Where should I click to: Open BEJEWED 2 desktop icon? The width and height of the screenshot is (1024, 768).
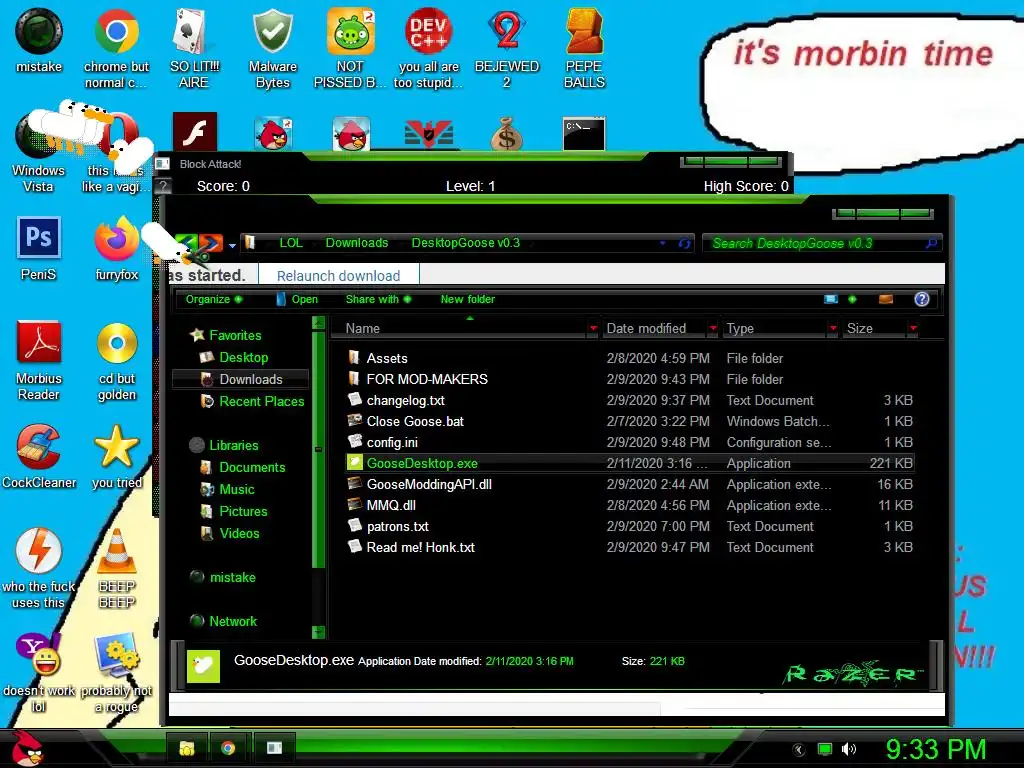(507, 49)
